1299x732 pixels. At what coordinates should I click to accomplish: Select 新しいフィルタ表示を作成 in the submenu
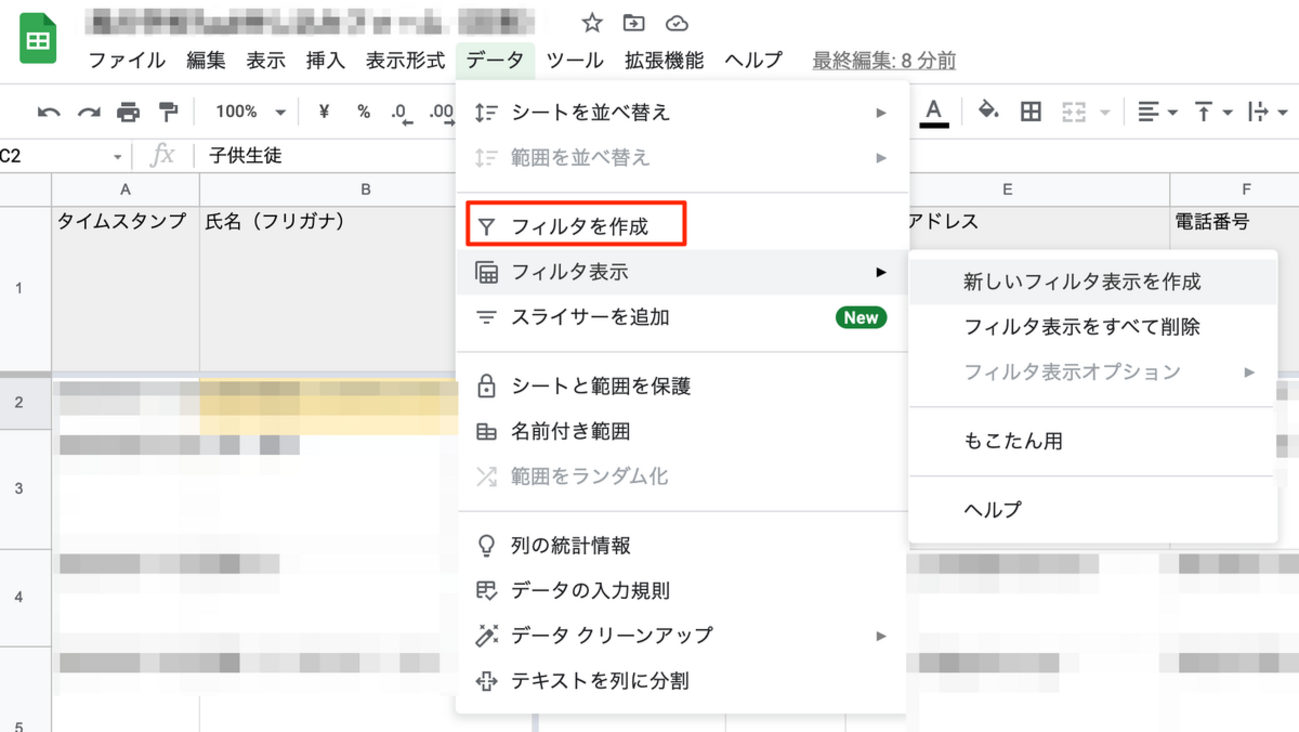(1082, 282)
